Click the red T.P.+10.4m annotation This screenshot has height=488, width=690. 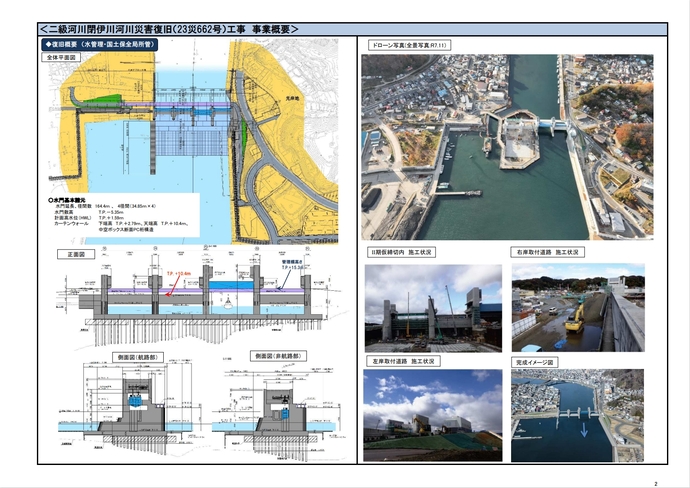pyautogui.click(x=179, y=274)
